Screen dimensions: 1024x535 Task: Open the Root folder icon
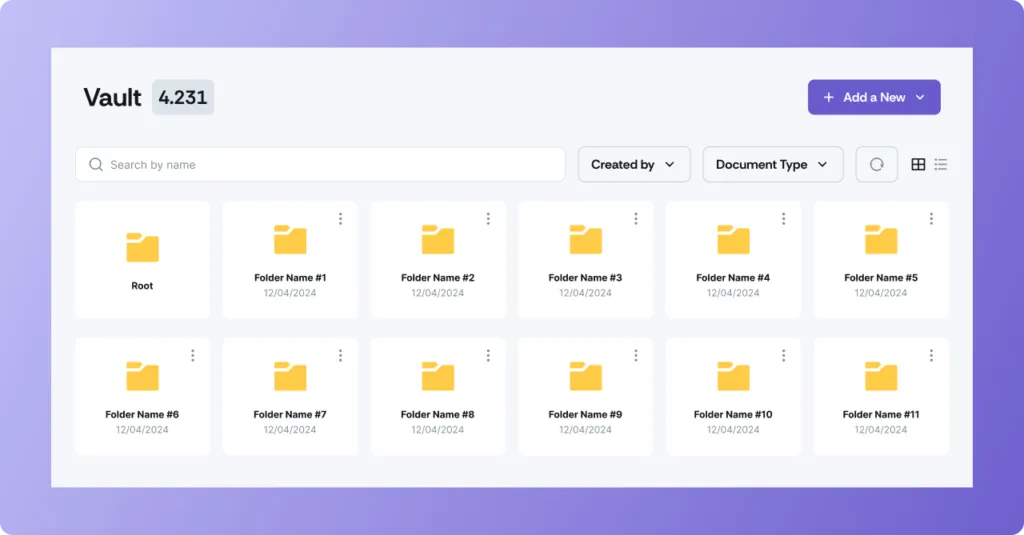click(142, 247)
